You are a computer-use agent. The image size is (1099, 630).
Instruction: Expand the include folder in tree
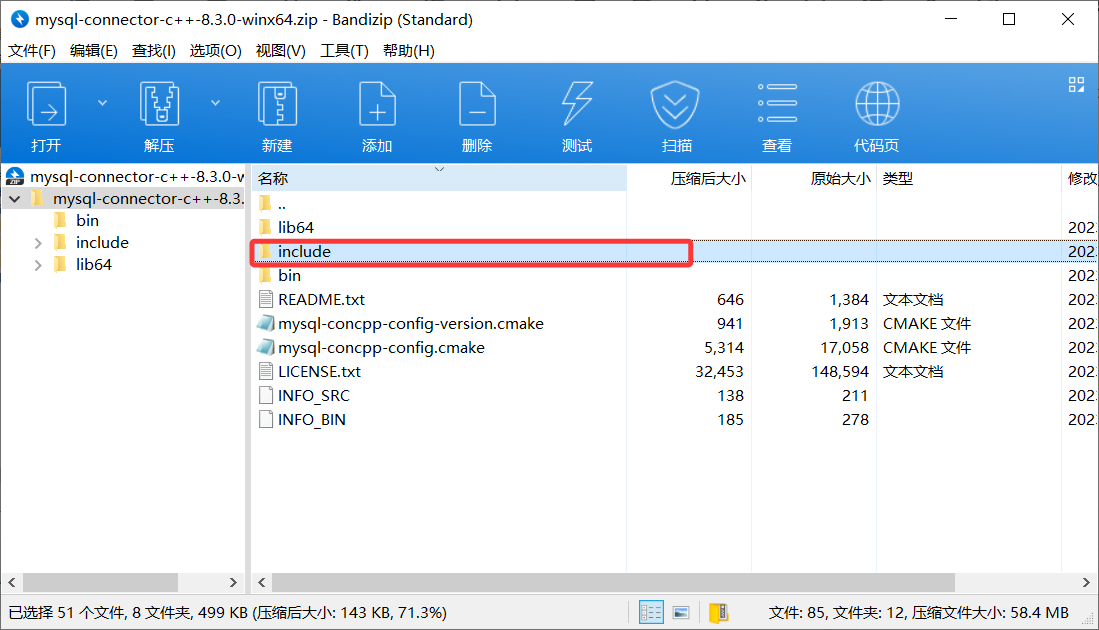(x=38, y=243)
